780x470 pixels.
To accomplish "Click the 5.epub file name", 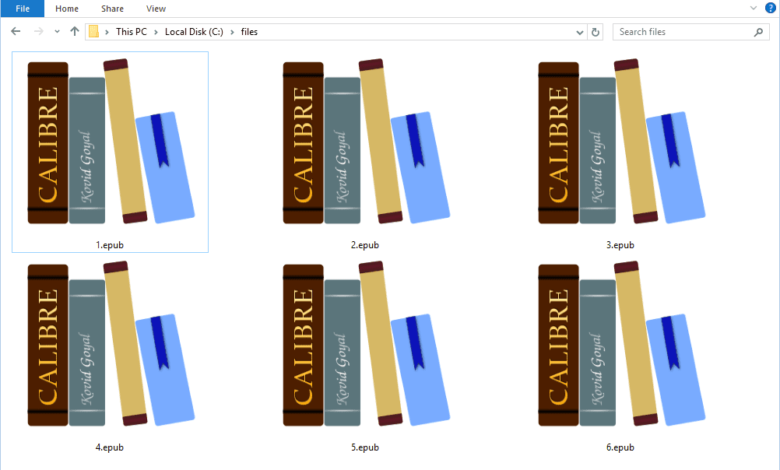I will [x=365, y=447].
